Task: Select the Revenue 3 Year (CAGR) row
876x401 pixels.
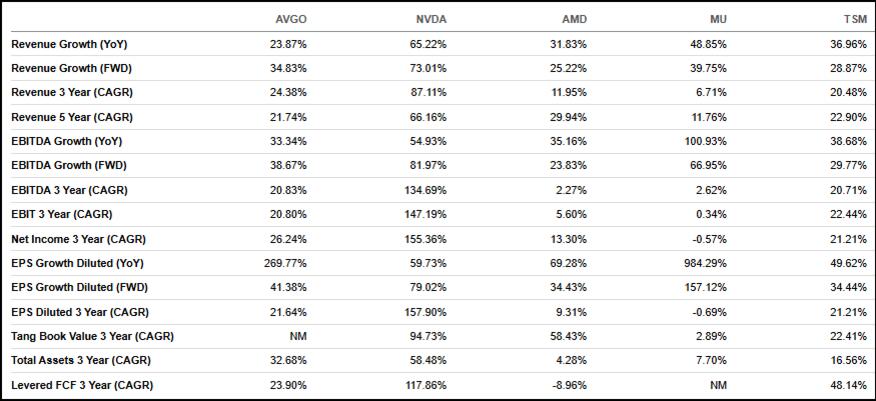Action: pyautogui.click(x=71, y=93)
